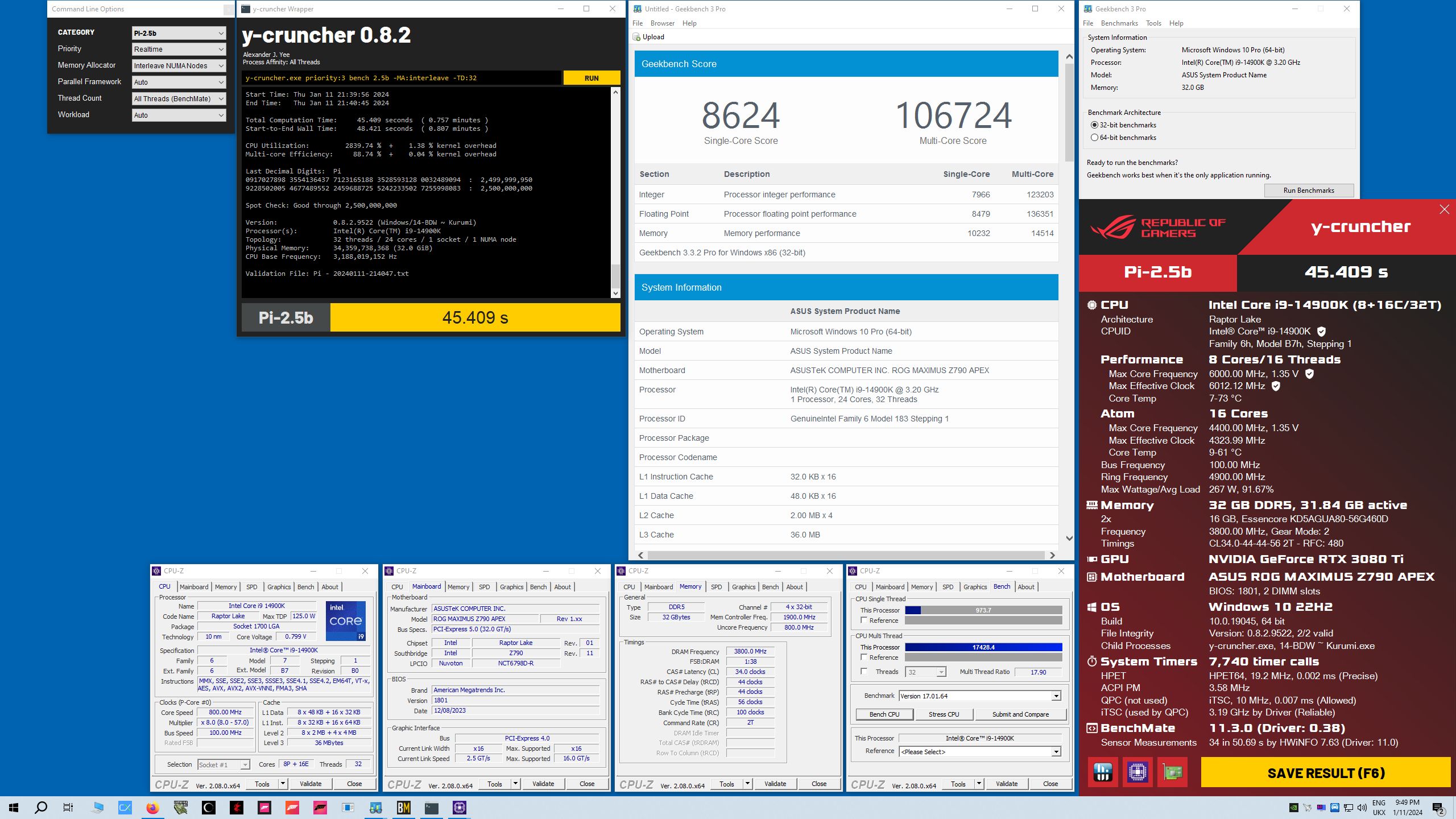Check Reference under CPU Multi Thread

pos(864,657)
